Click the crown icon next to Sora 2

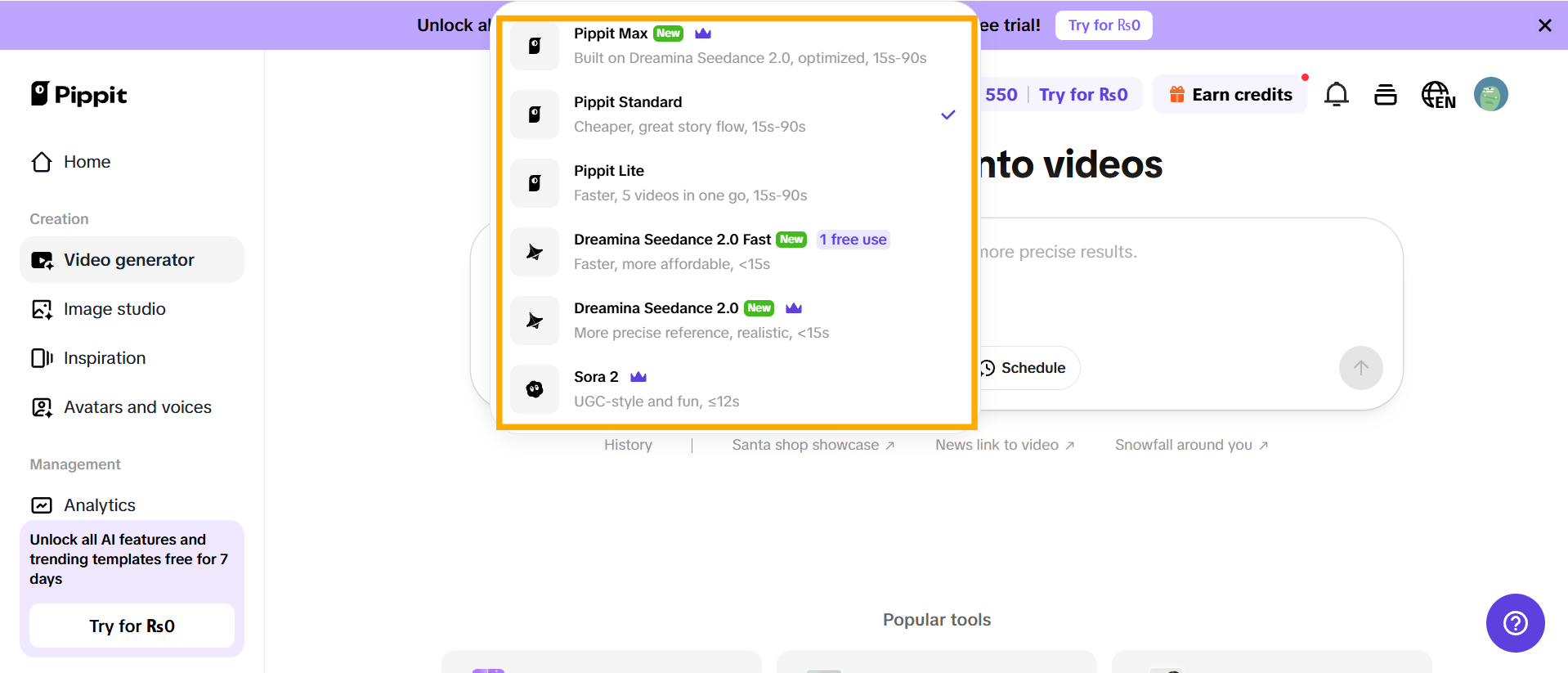tap(638, 377)
